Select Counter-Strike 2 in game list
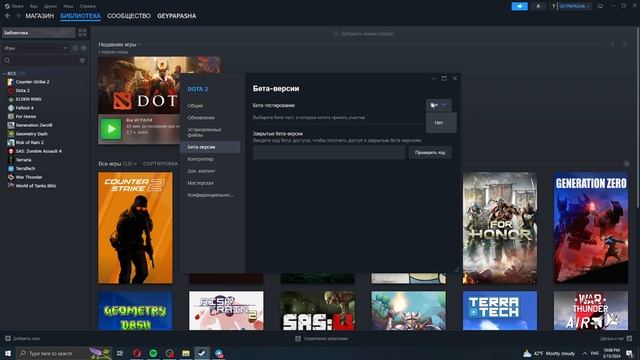Image resolution: width=640 pixels, height=360 pixels. point(32,82)
